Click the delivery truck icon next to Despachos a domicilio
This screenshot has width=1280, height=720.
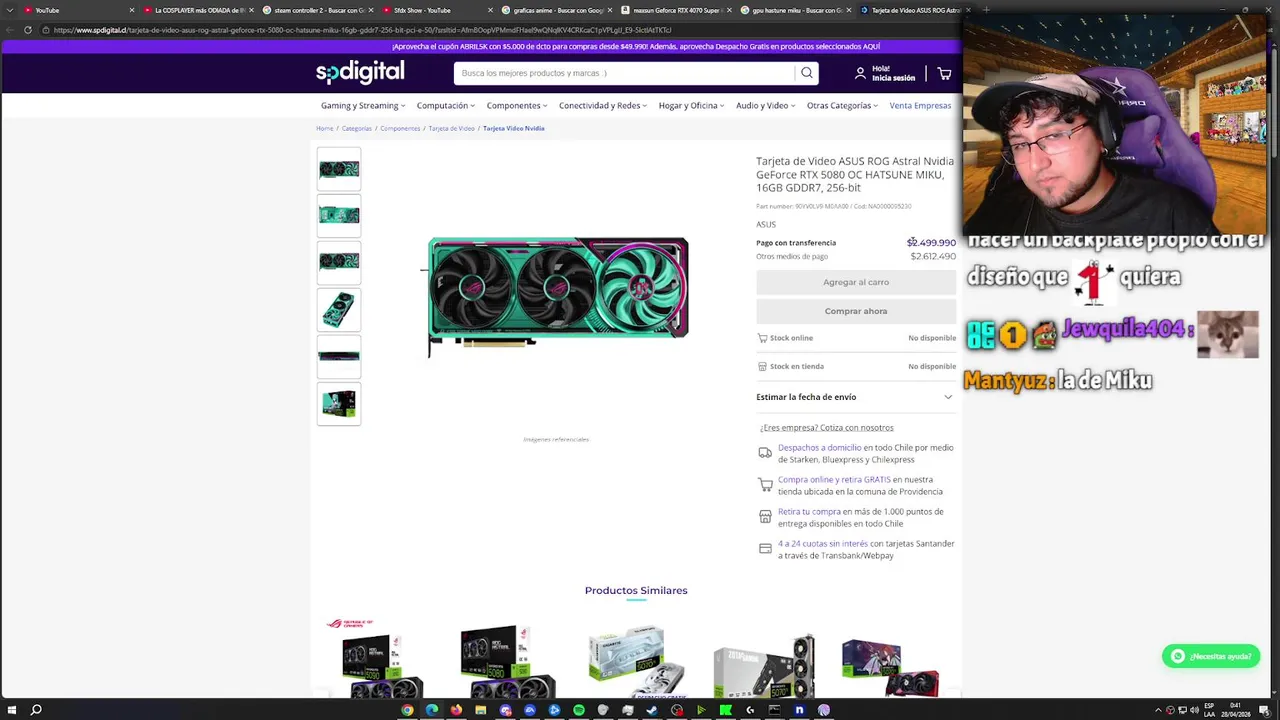tap(765, 453)
